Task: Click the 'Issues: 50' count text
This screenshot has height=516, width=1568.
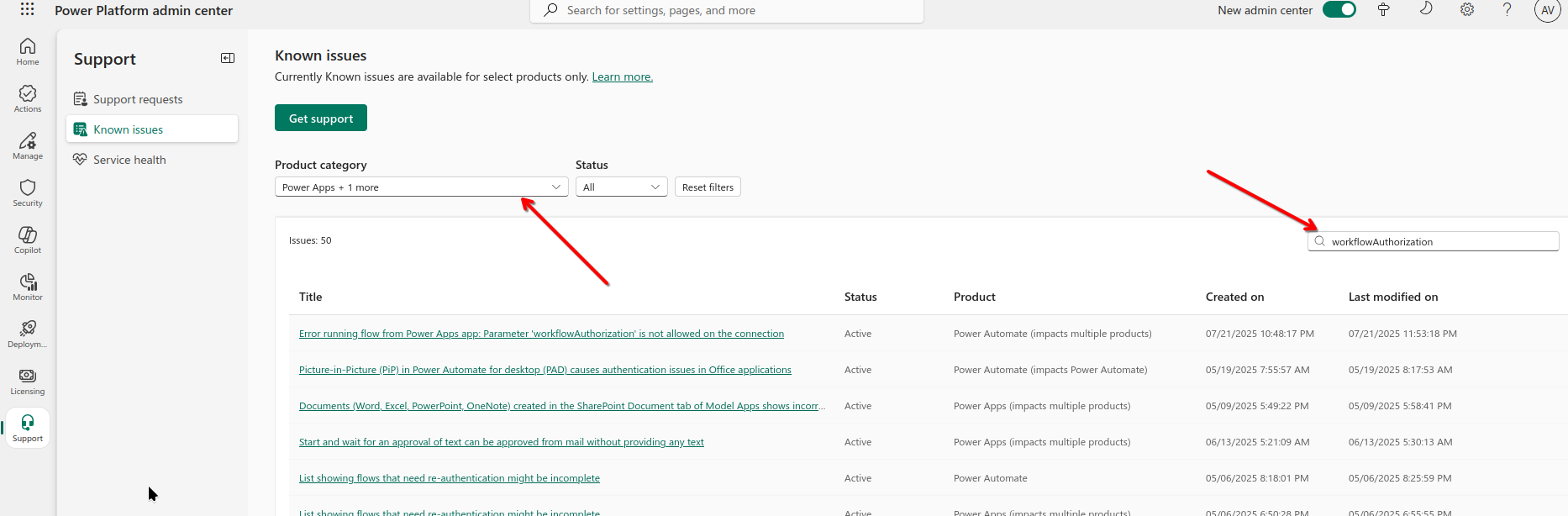Action: (x=310, y=240)
